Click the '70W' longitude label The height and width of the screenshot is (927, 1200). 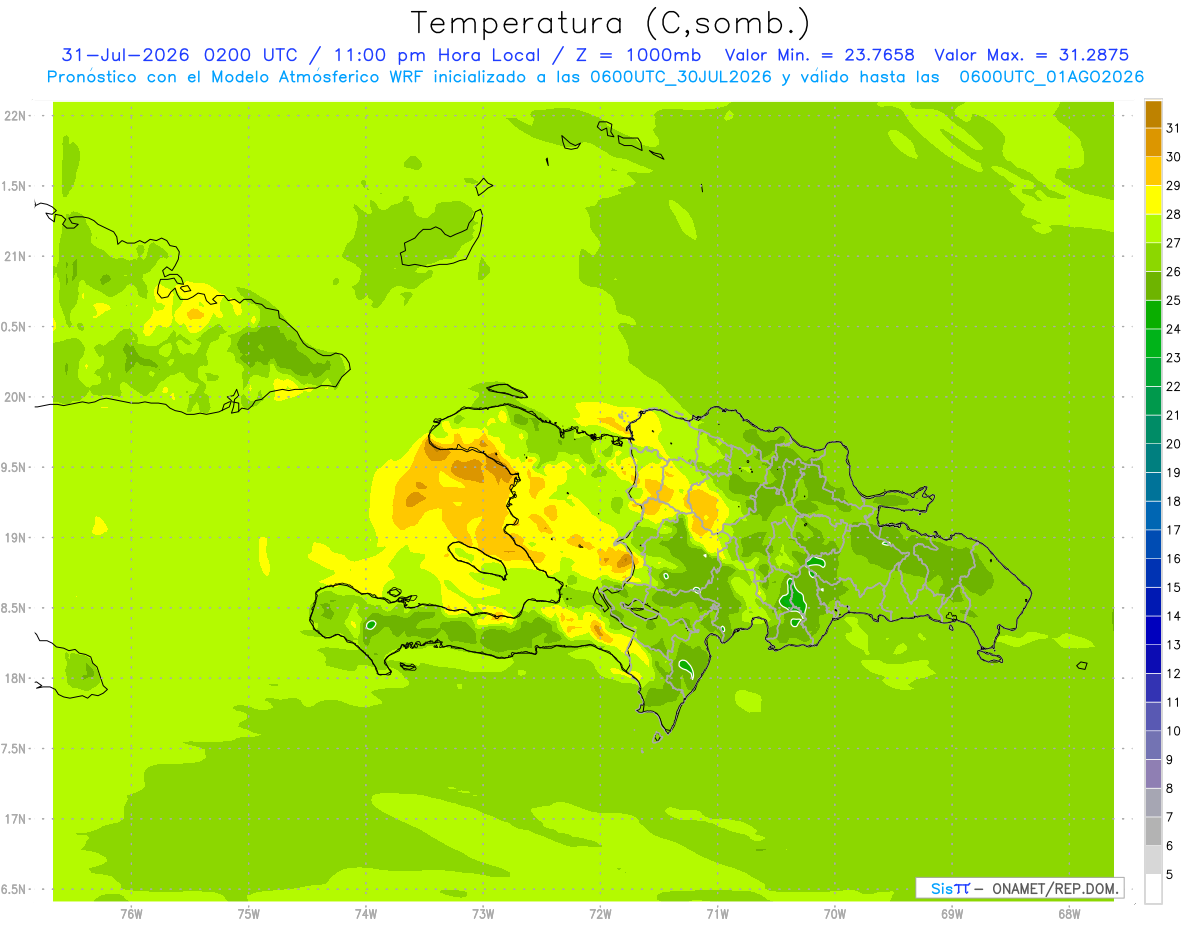[834, 914]
